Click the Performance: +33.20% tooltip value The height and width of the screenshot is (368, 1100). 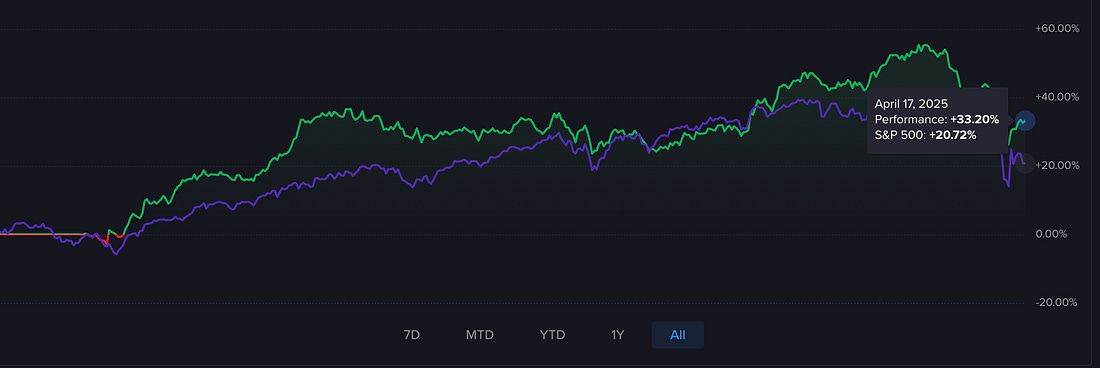point(937,119)
